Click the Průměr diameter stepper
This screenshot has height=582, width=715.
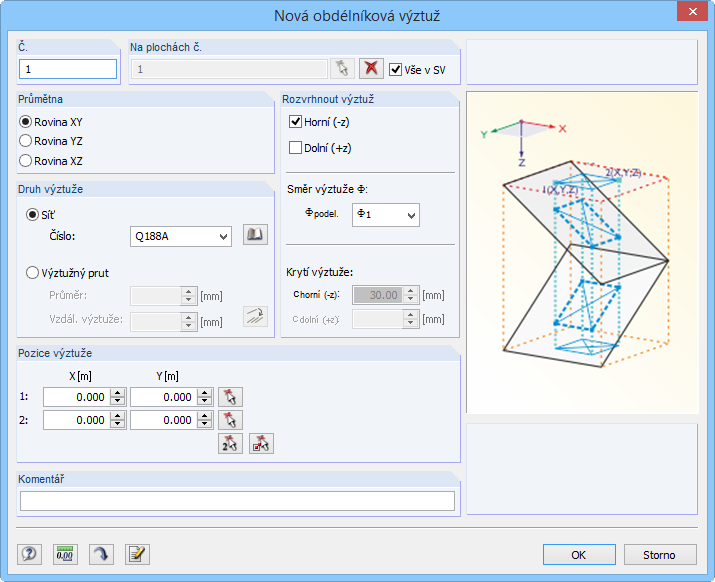tap(188, 296)
